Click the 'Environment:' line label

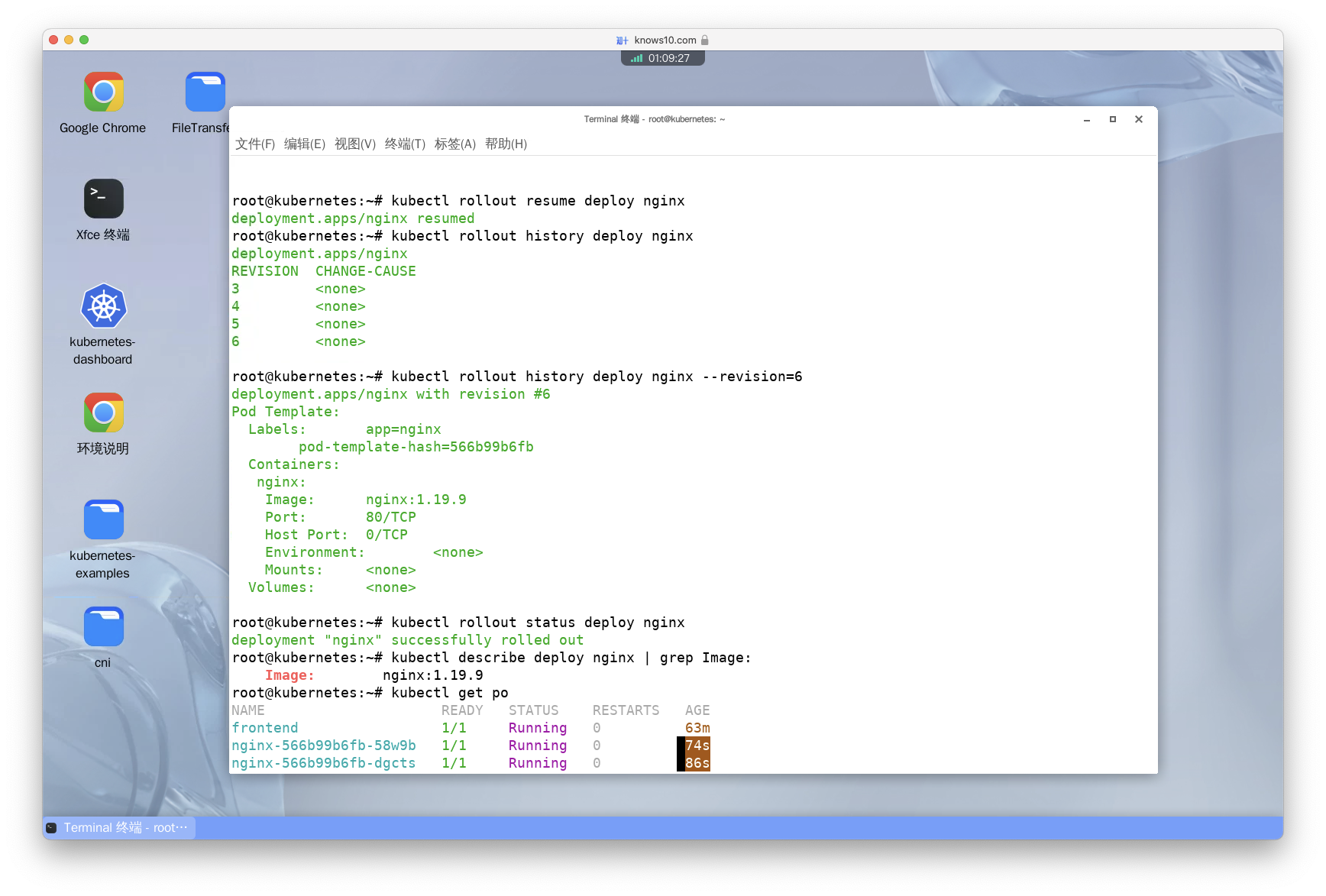pyautogui.click(x=315, y=552)
